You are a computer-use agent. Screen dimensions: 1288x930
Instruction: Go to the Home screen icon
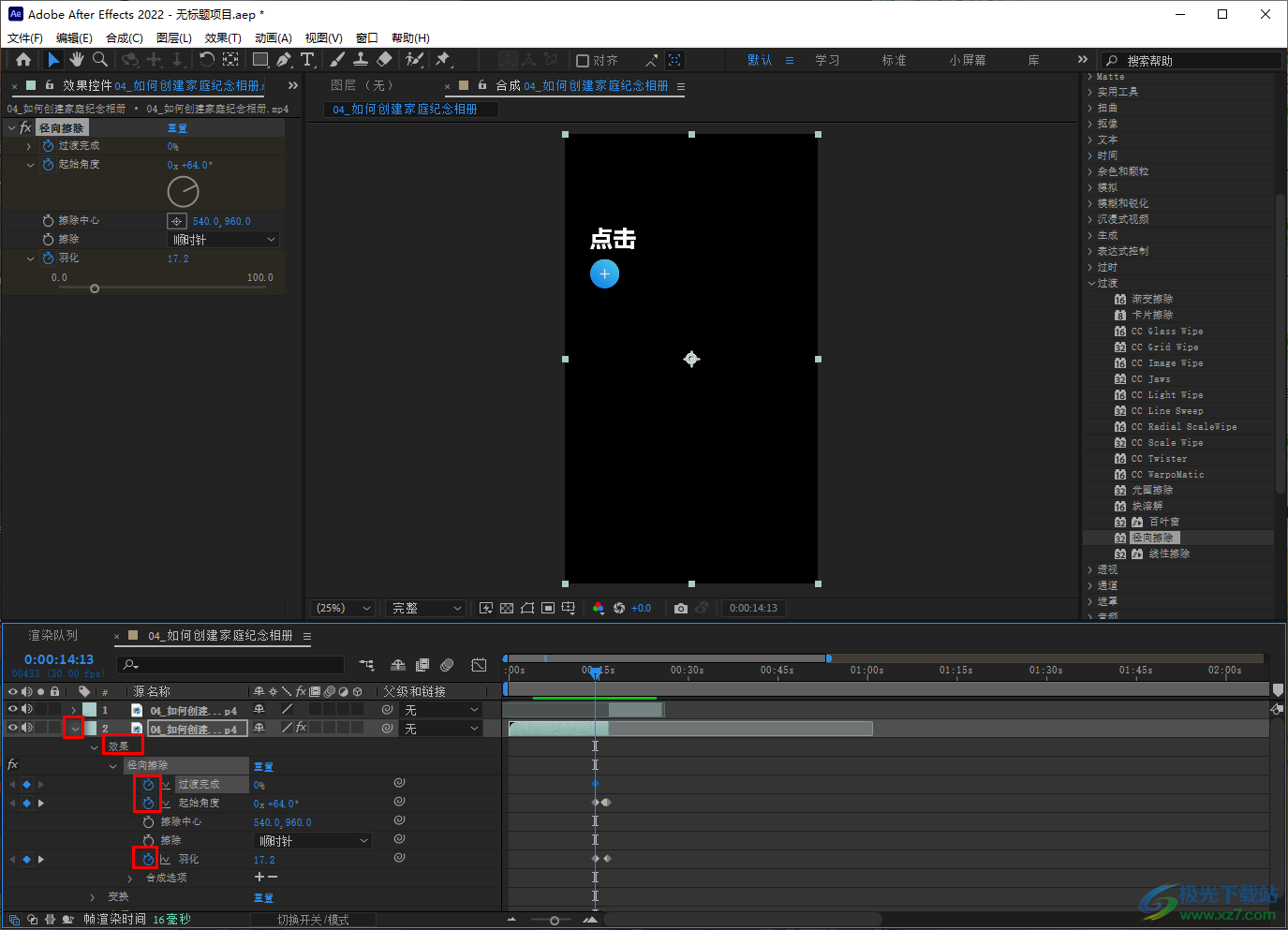click(x=23, y=60)
